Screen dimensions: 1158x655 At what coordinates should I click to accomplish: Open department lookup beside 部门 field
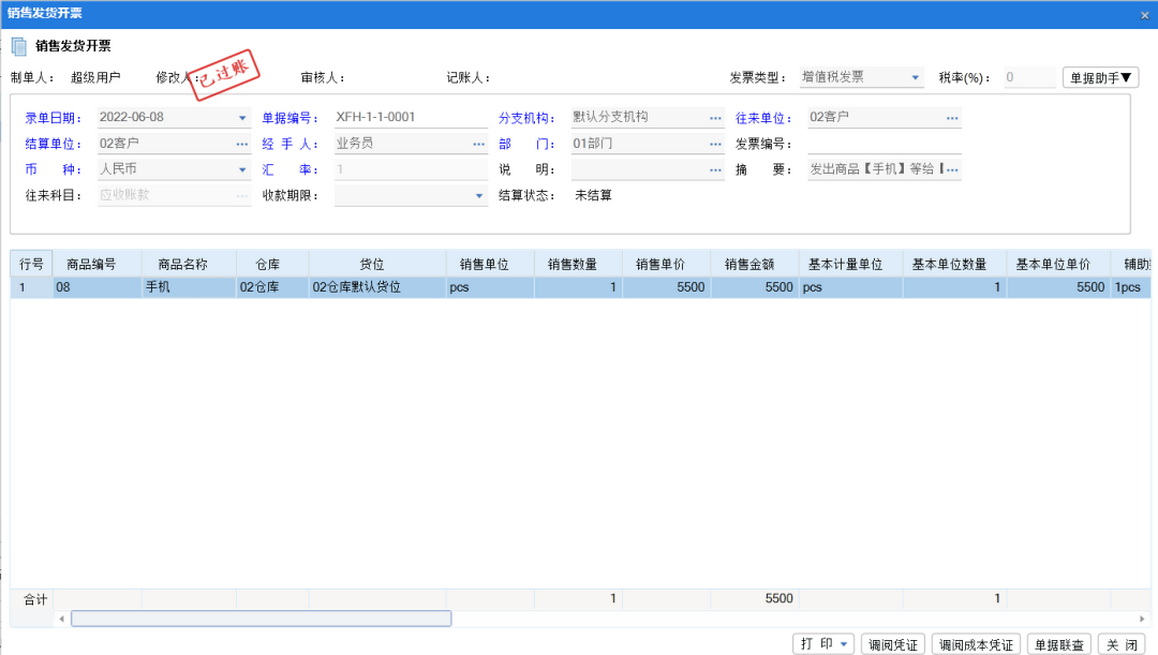point(715,144)
